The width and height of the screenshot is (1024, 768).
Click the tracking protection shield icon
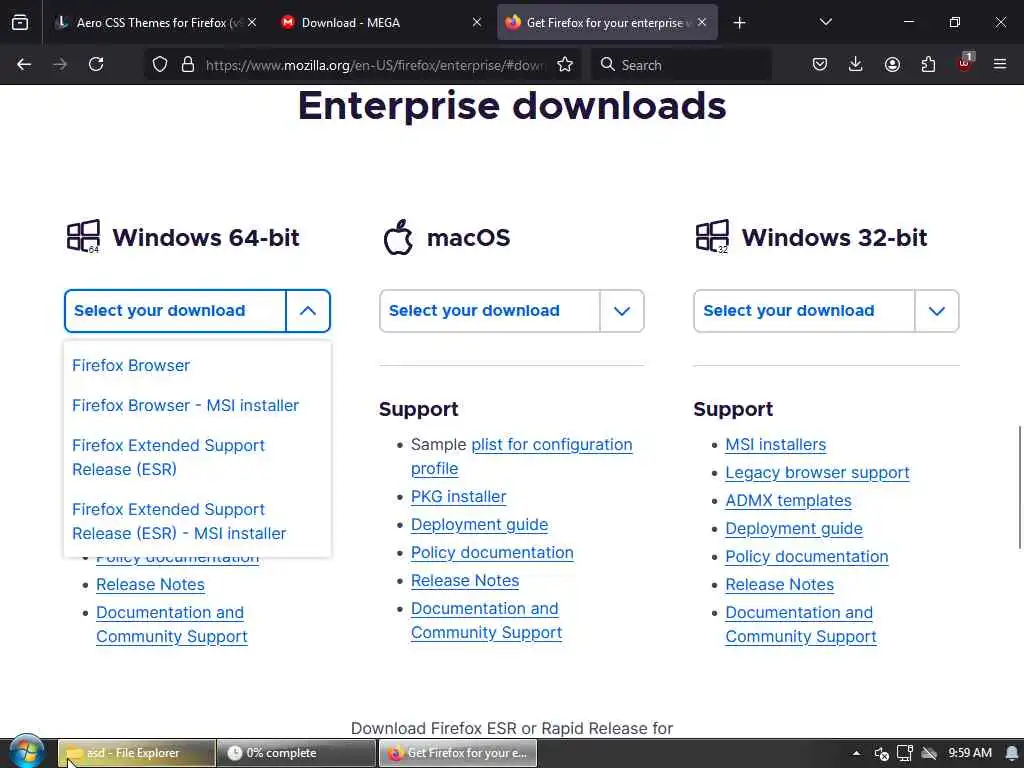point(160,65)
